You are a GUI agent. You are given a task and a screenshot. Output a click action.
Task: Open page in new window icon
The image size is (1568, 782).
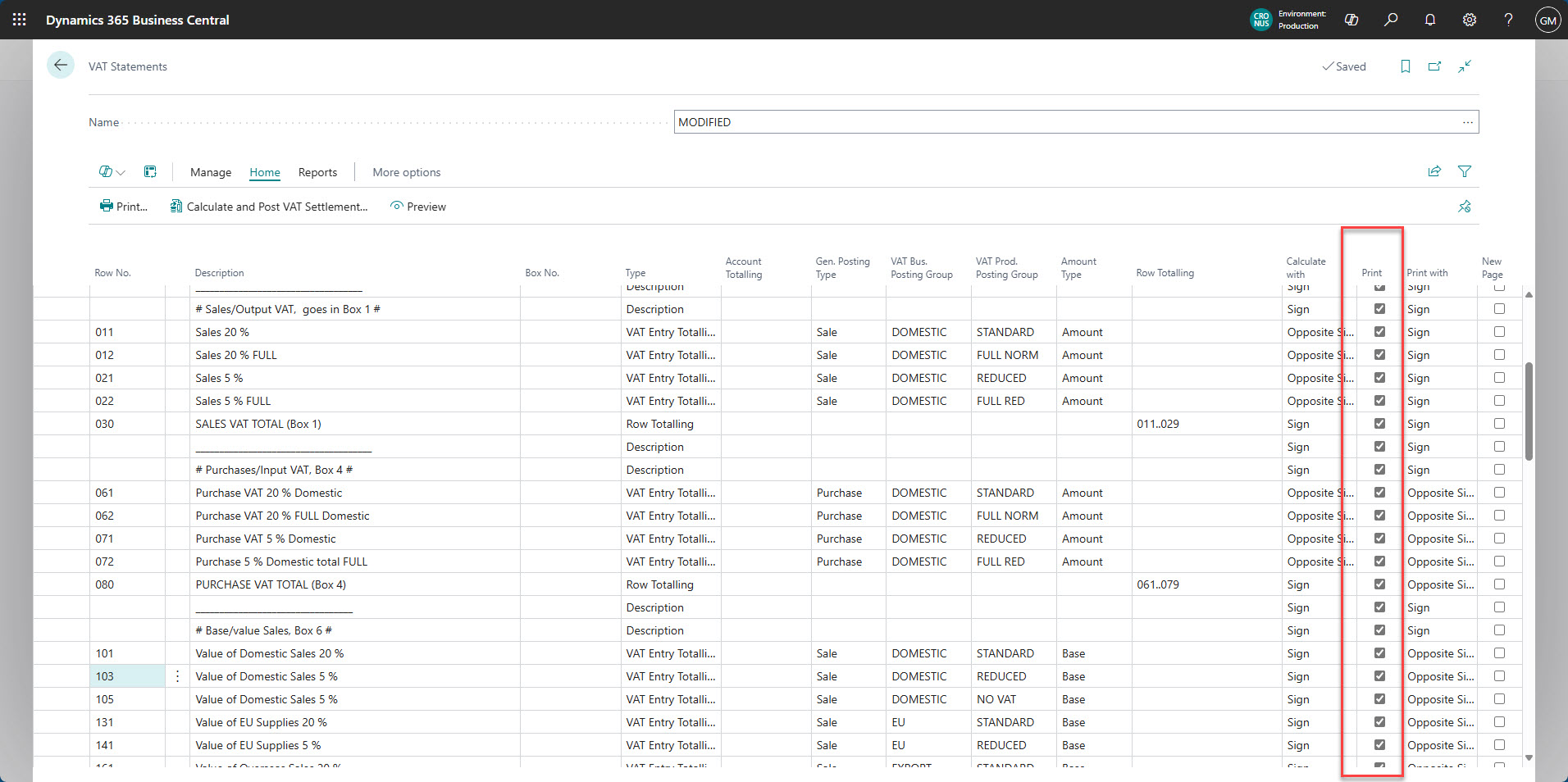[1434, 66]
